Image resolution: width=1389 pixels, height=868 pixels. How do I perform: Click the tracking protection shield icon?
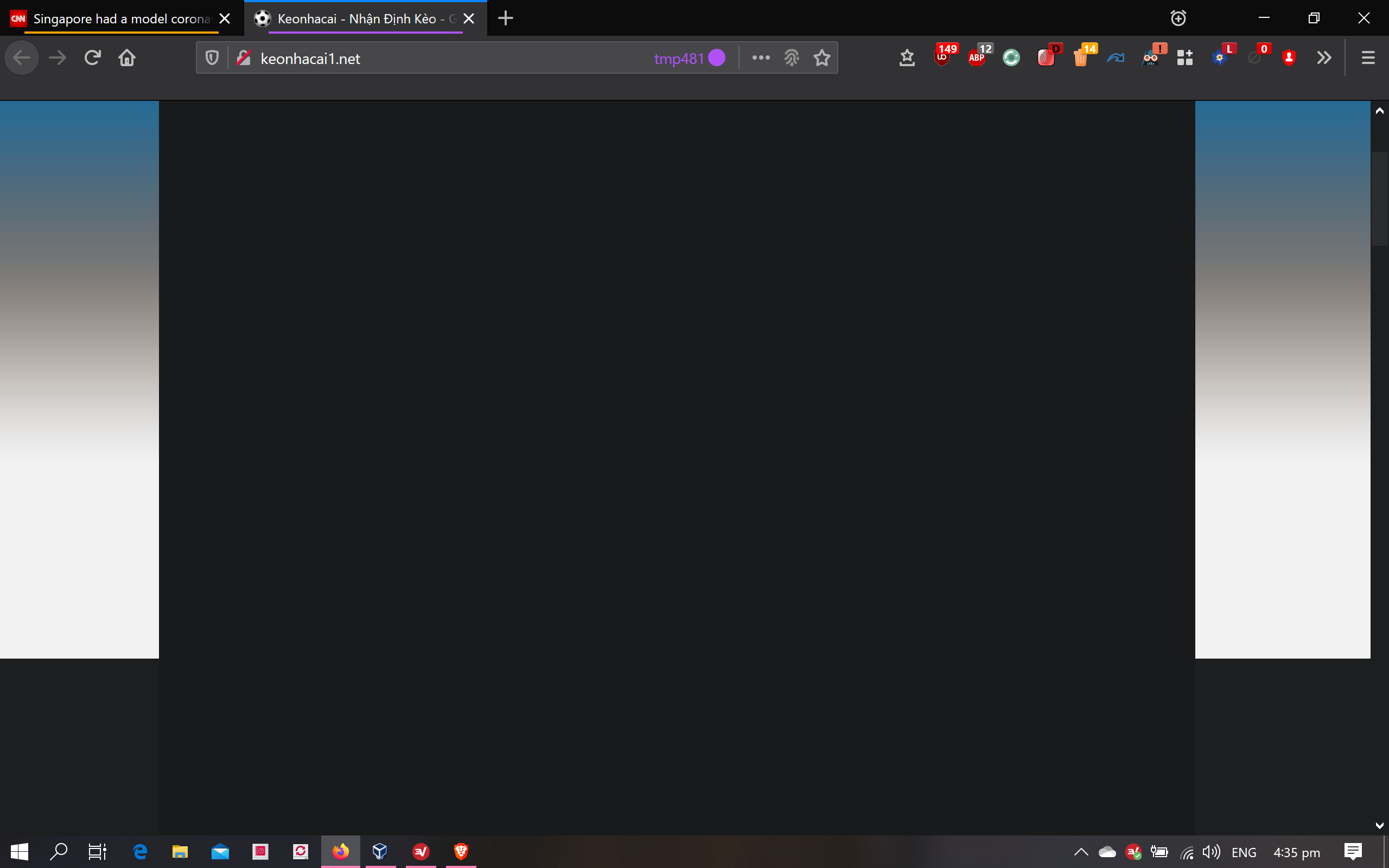click(212, 58)
